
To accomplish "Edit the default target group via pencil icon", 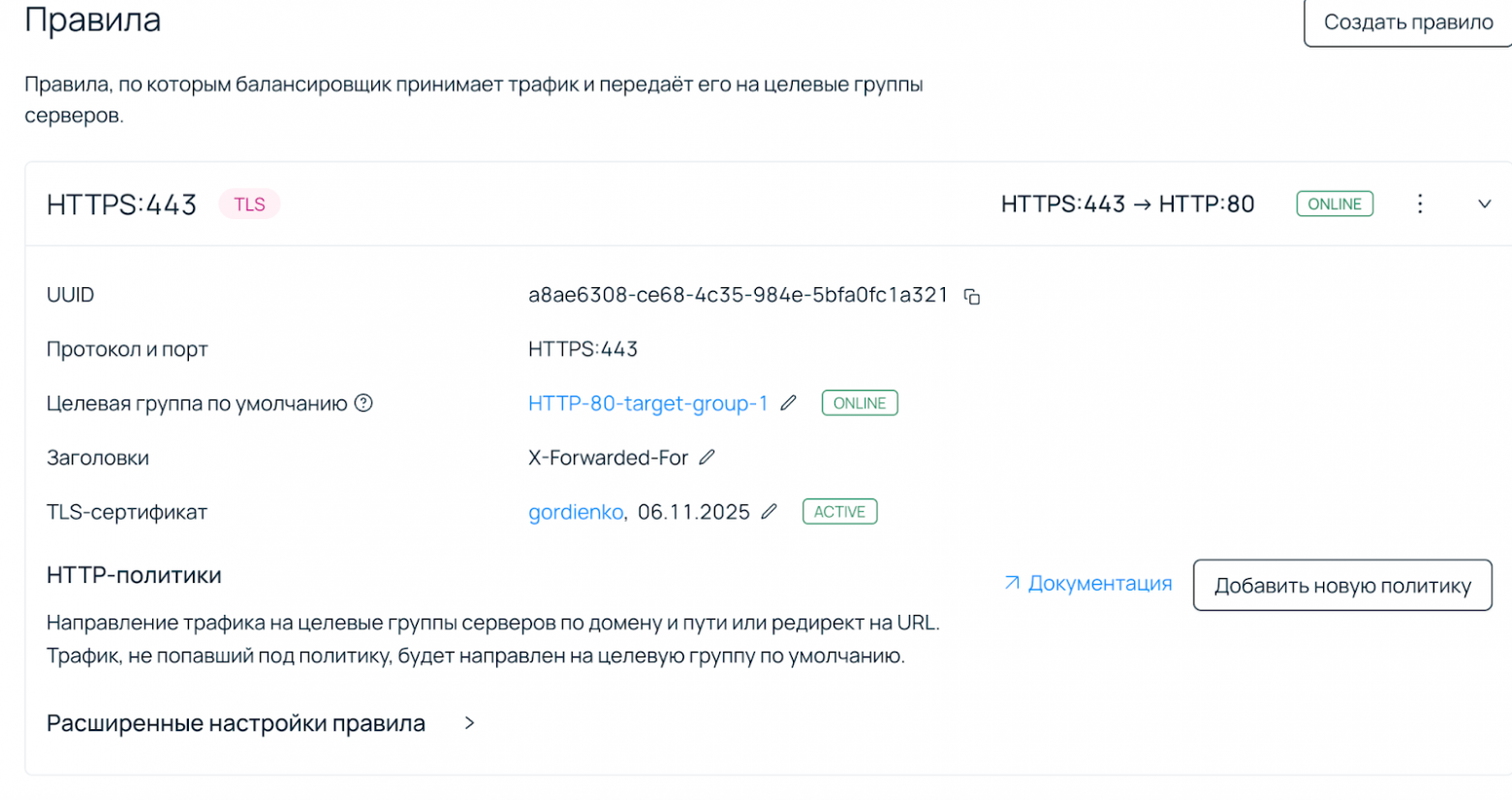I will 787,403.
